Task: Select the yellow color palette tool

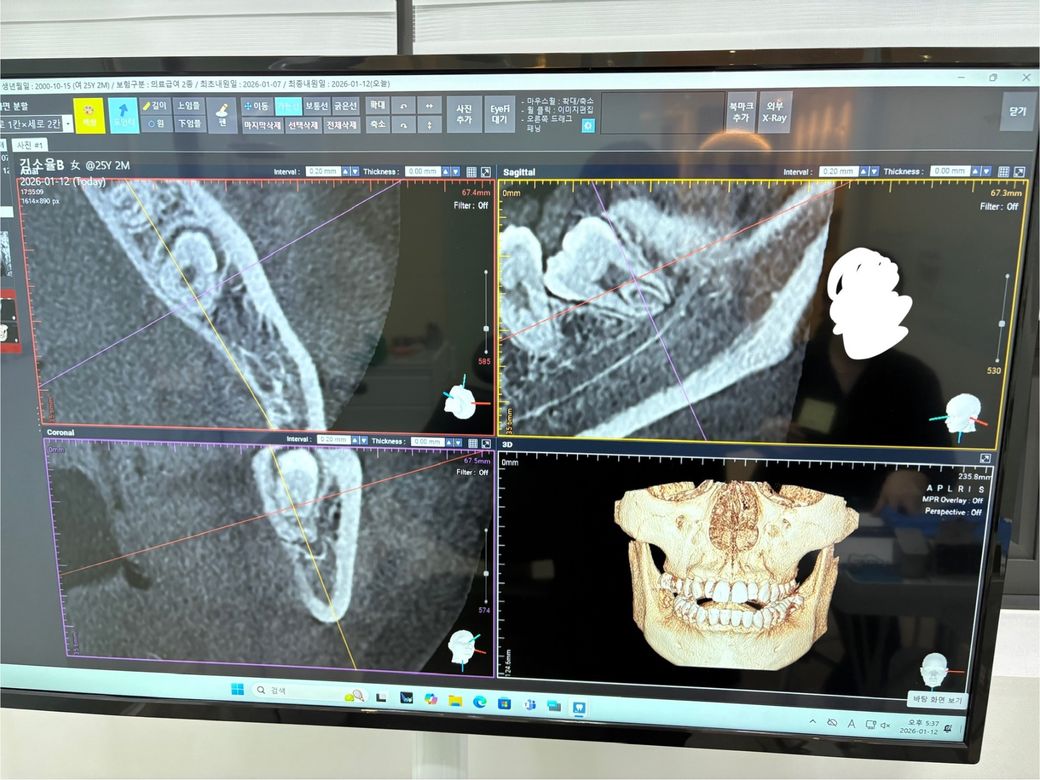Action: click(x=89, y=116)
